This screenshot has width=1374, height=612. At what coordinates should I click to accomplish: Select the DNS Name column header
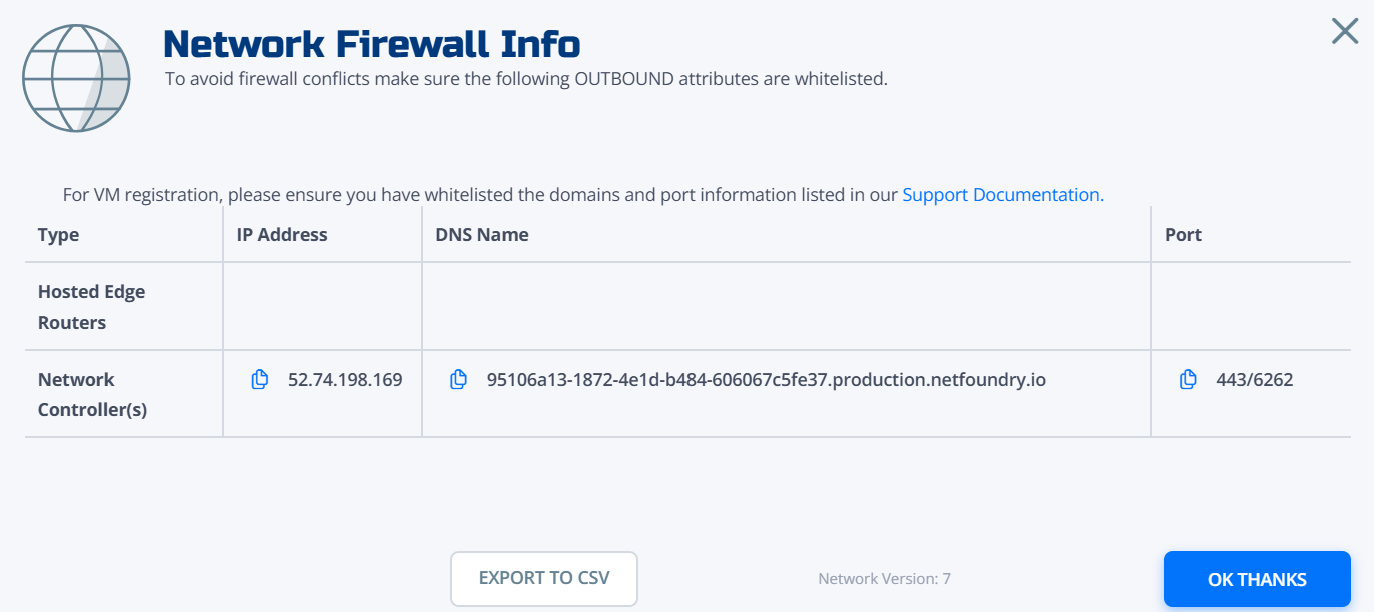click(482, 235)
